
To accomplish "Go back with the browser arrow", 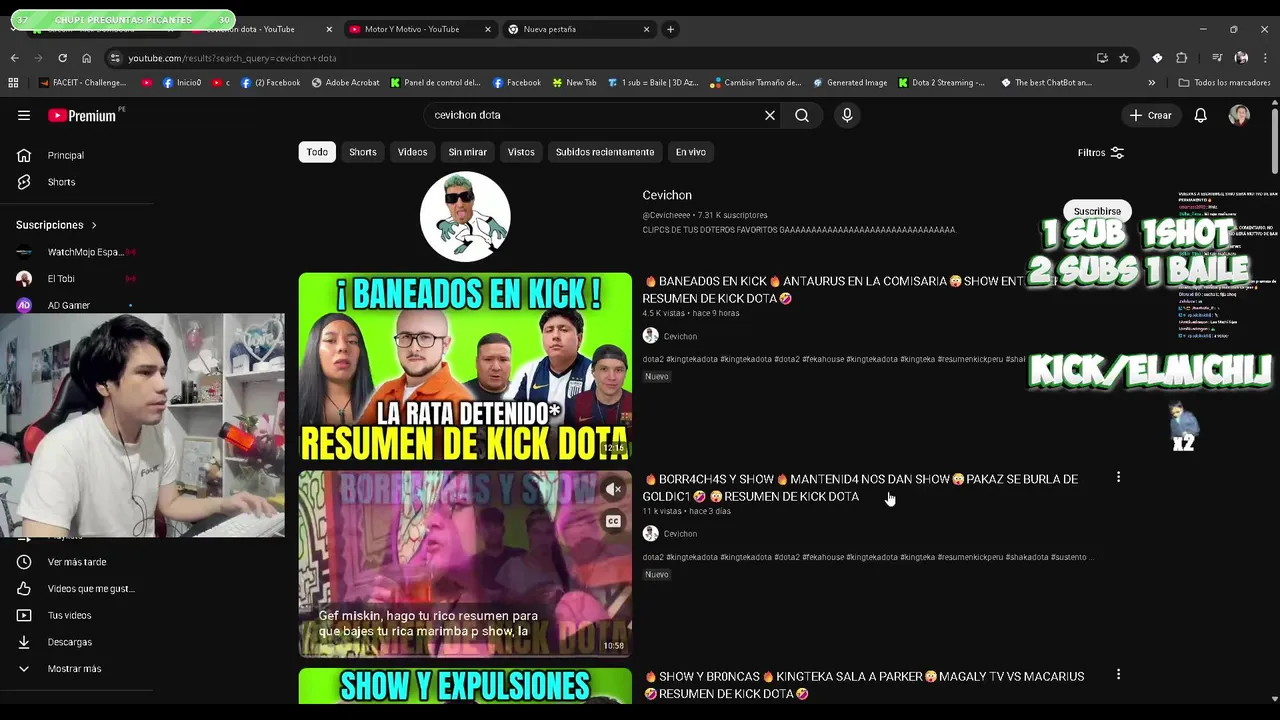I will pyautogui.click(x=14, y=58).
